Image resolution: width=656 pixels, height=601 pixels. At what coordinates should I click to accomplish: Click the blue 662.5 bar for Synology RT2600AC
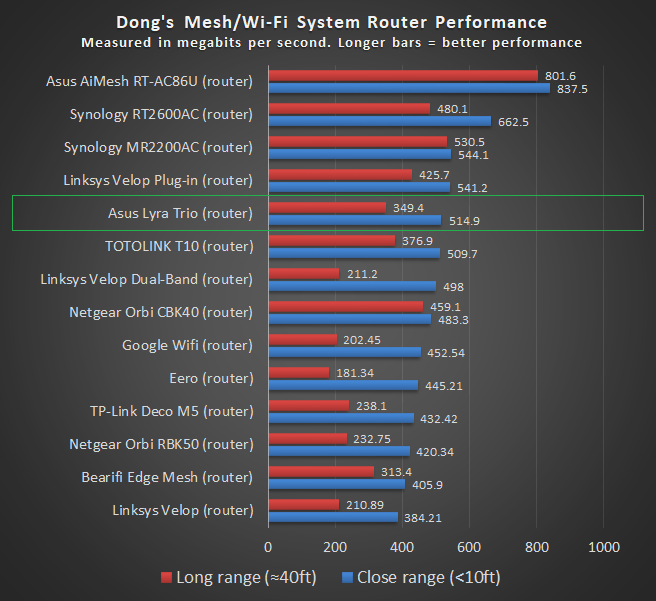point(380,121)
